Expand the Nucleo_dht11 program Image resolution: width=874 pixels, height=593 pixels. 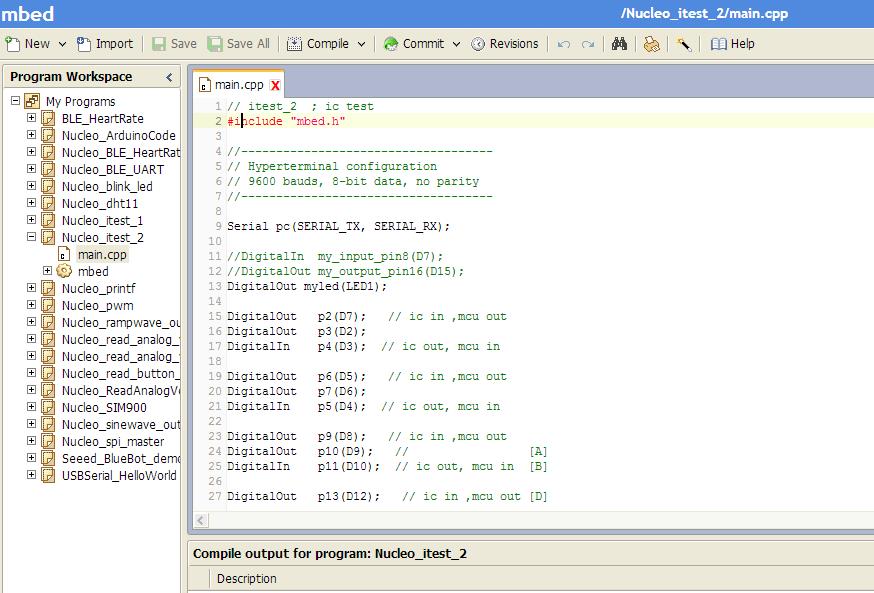pyautogui.click(x=32, y=203)
